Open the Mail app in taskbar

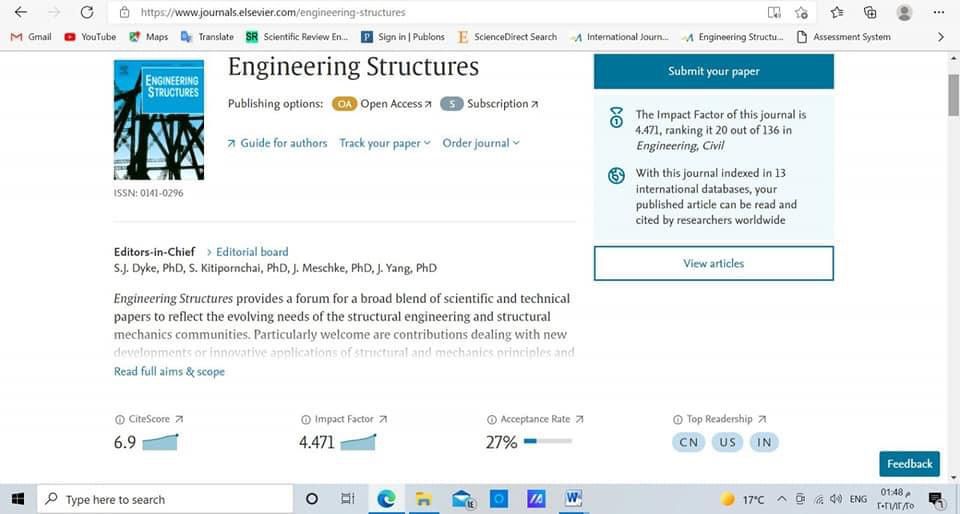pos(463,499)
